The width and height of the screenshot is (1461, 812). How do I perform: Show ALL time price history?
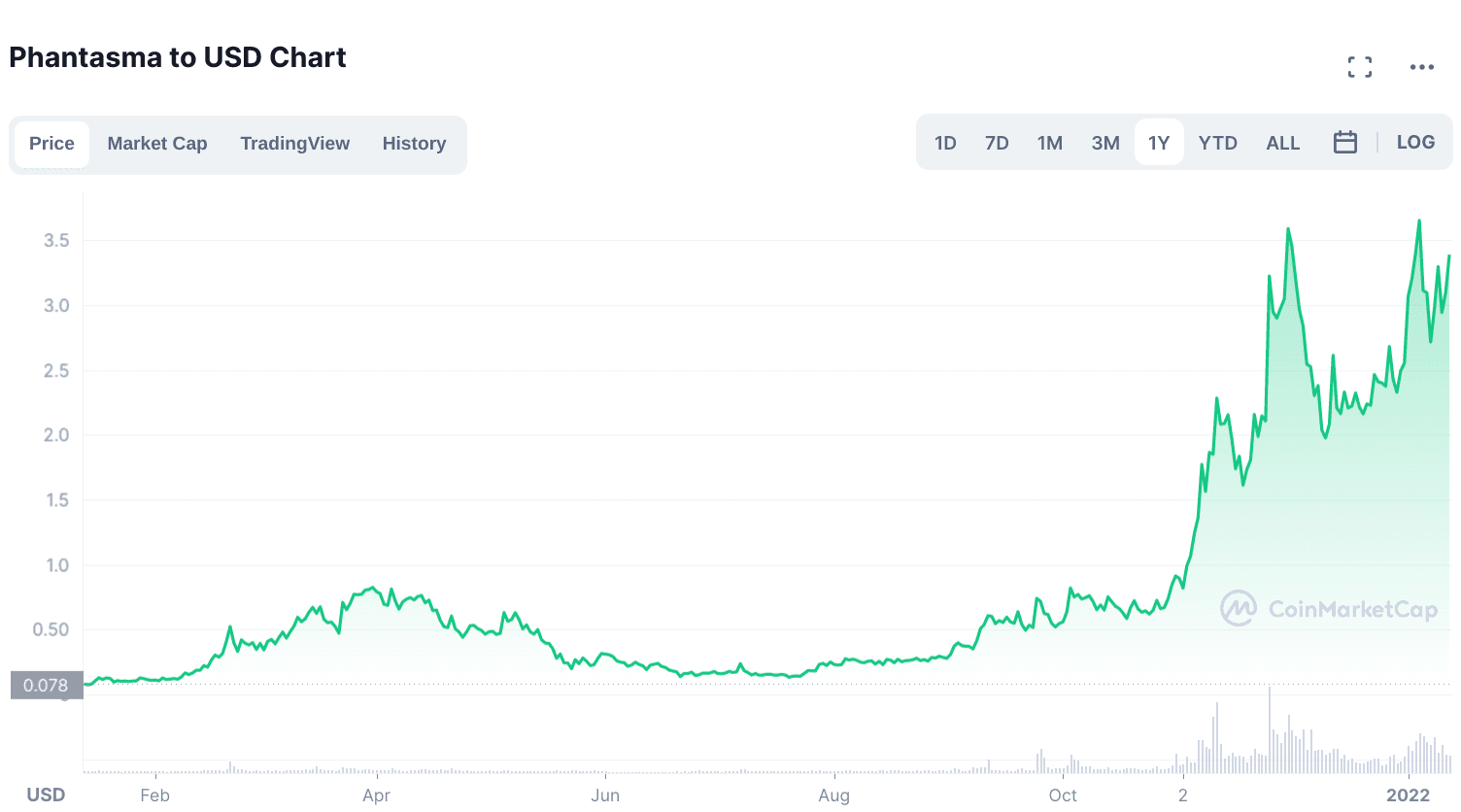1282,143
